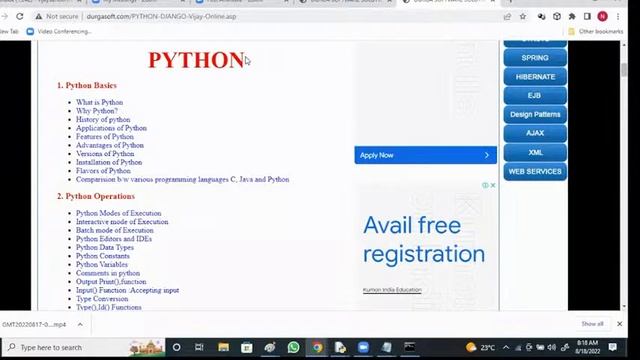
Task: Open the Design Patterns course button
Action: tap(535, 114)
